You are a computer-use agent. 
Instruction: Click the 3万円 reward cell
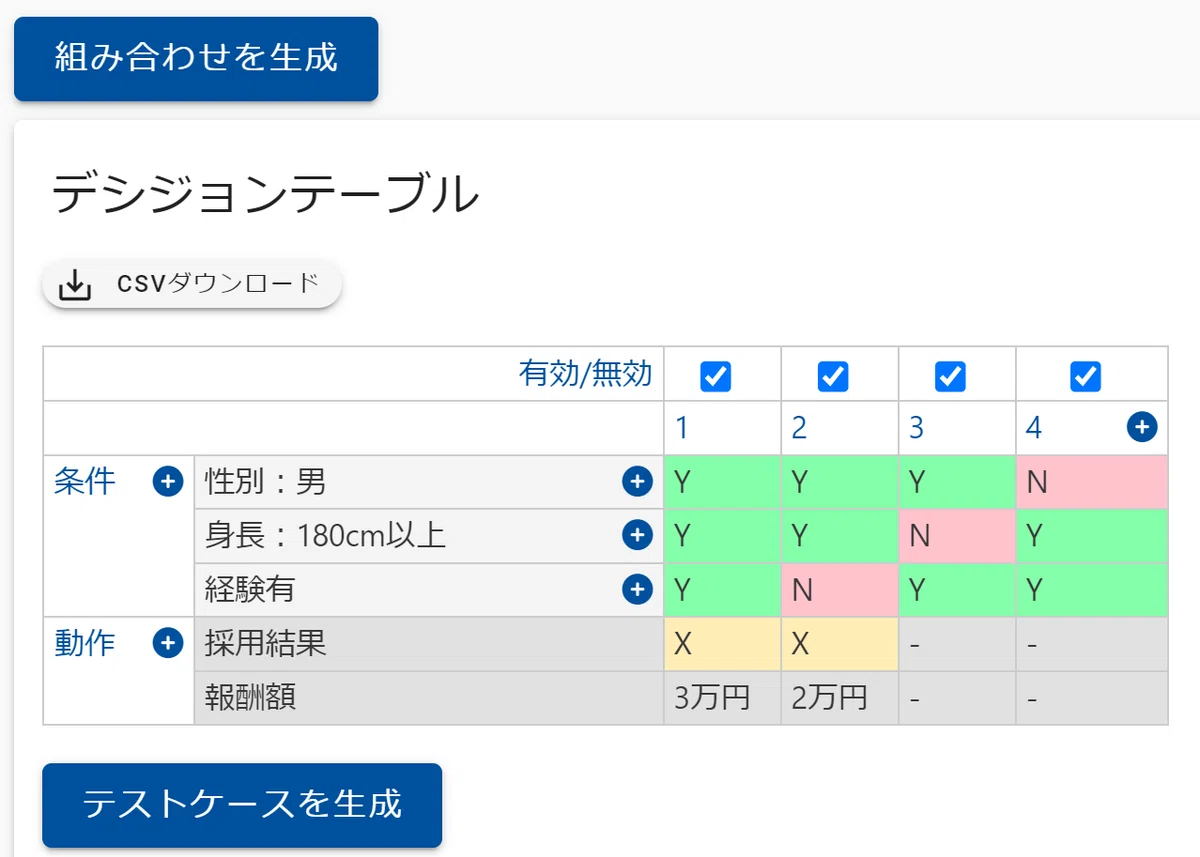pyautogui.click(x=722, y=698)
